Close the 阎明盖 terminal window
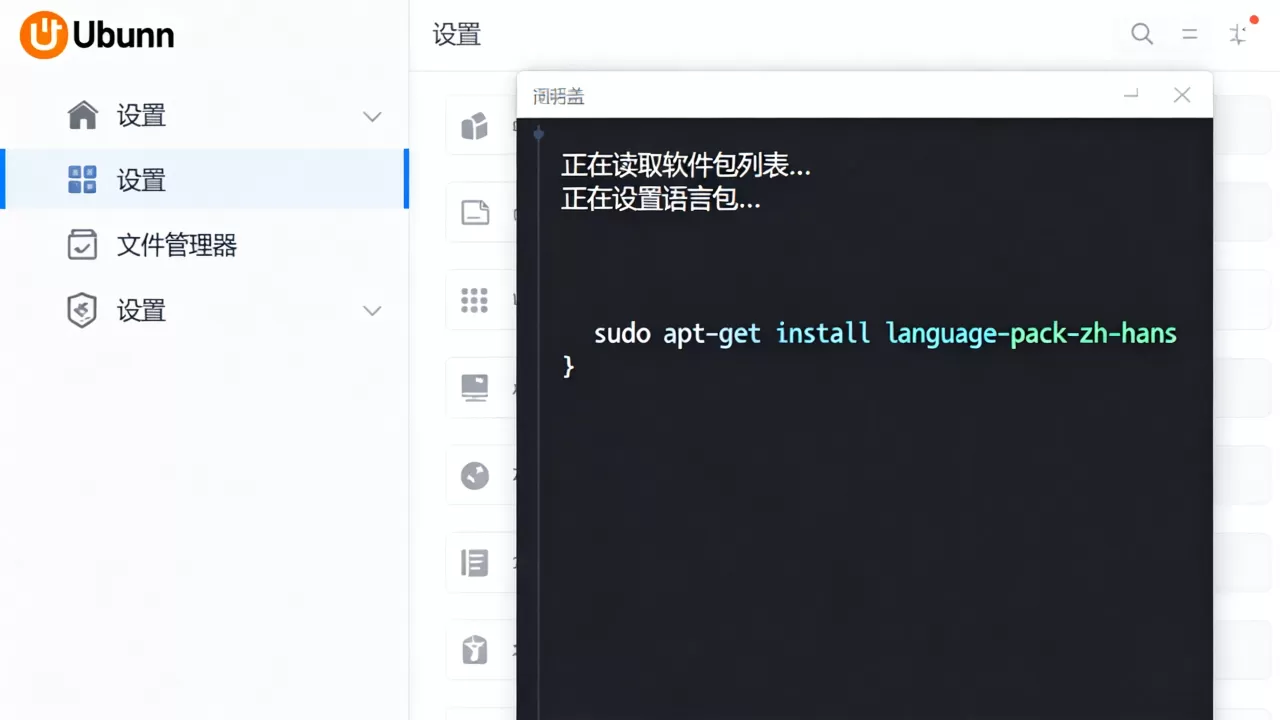Image resolution: width=1280 pixels, height=720 pixels. (1182, 95)
